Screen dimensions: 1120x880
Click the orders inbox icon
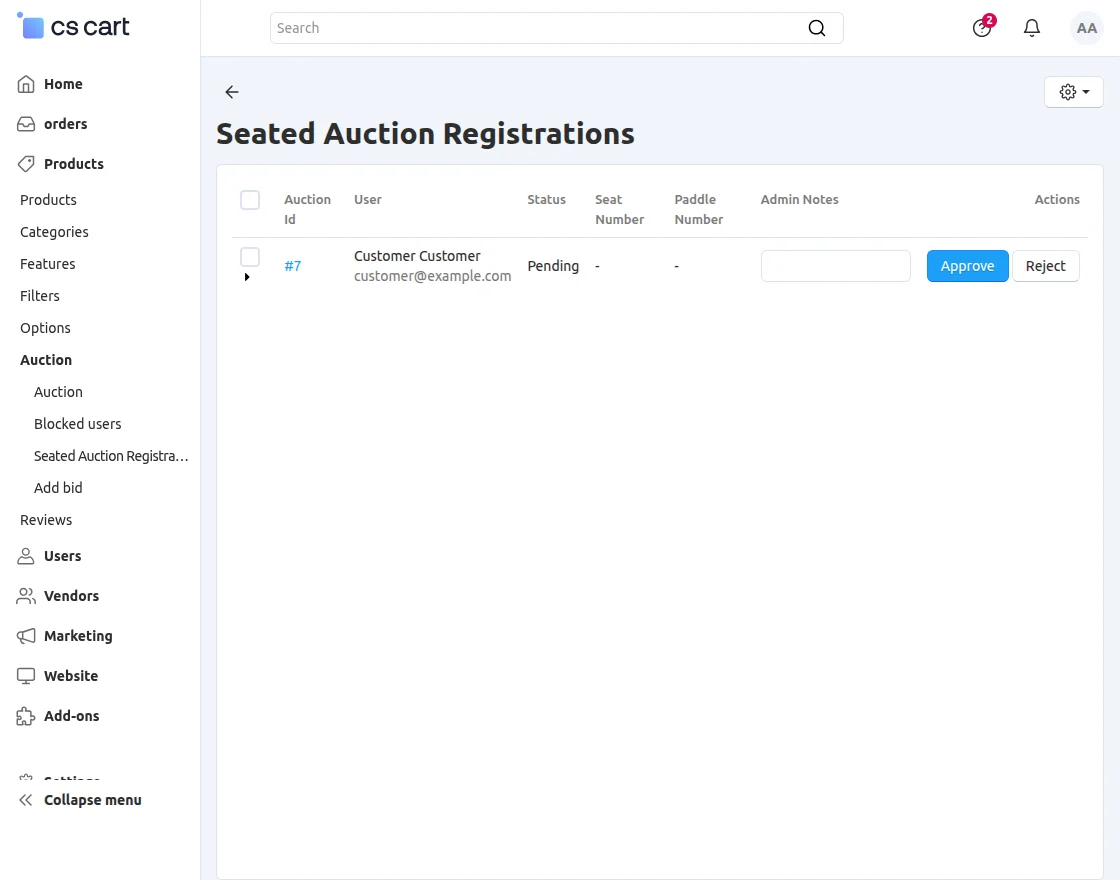pyautogui.click(x=26, y=124)
